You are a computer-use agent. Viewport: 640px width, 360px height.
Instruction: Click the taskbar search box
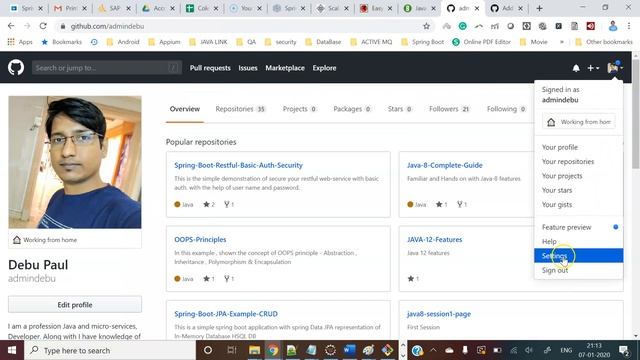[110, 350]
